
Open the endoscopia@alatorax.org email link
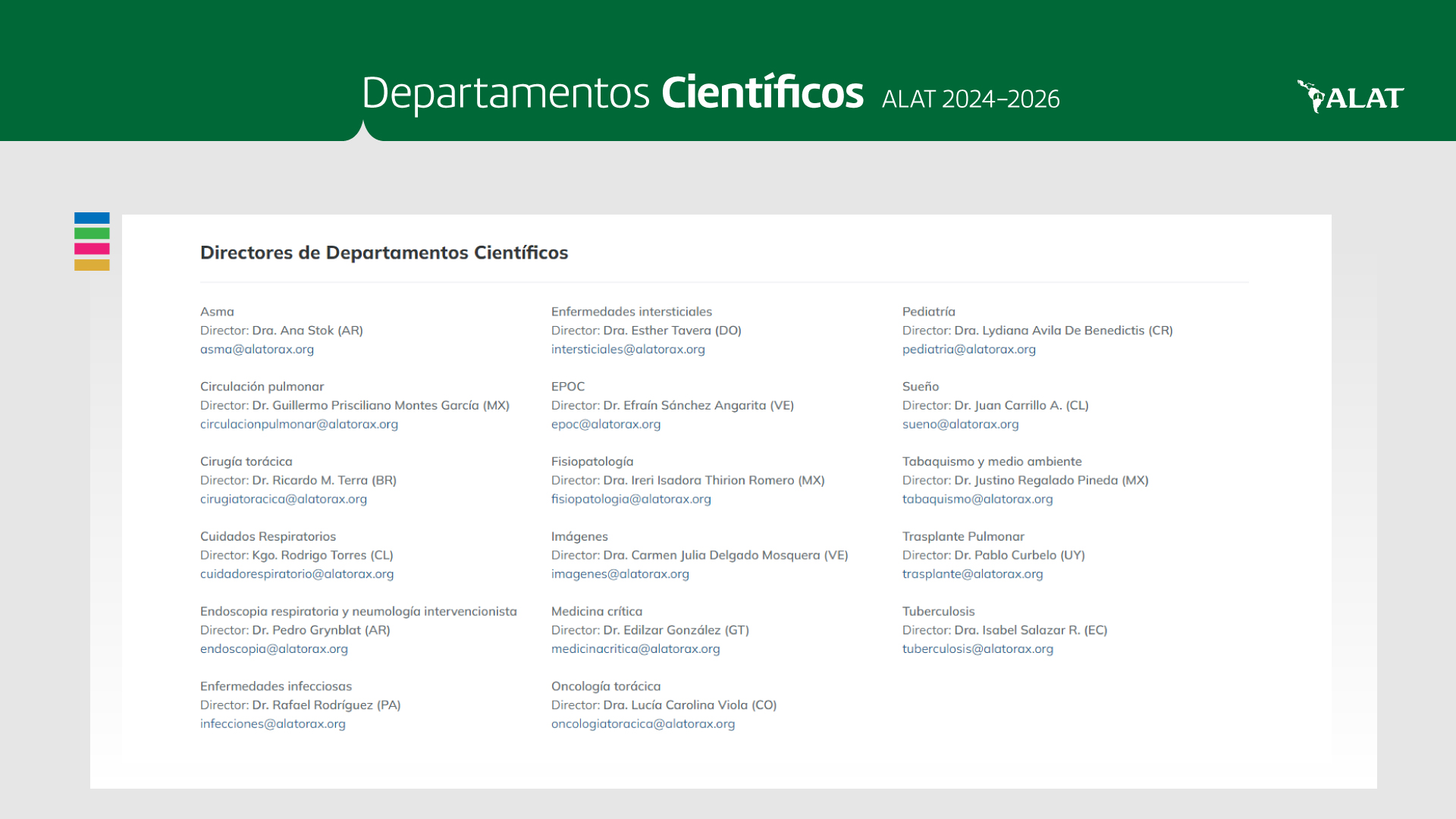point(274,649)
